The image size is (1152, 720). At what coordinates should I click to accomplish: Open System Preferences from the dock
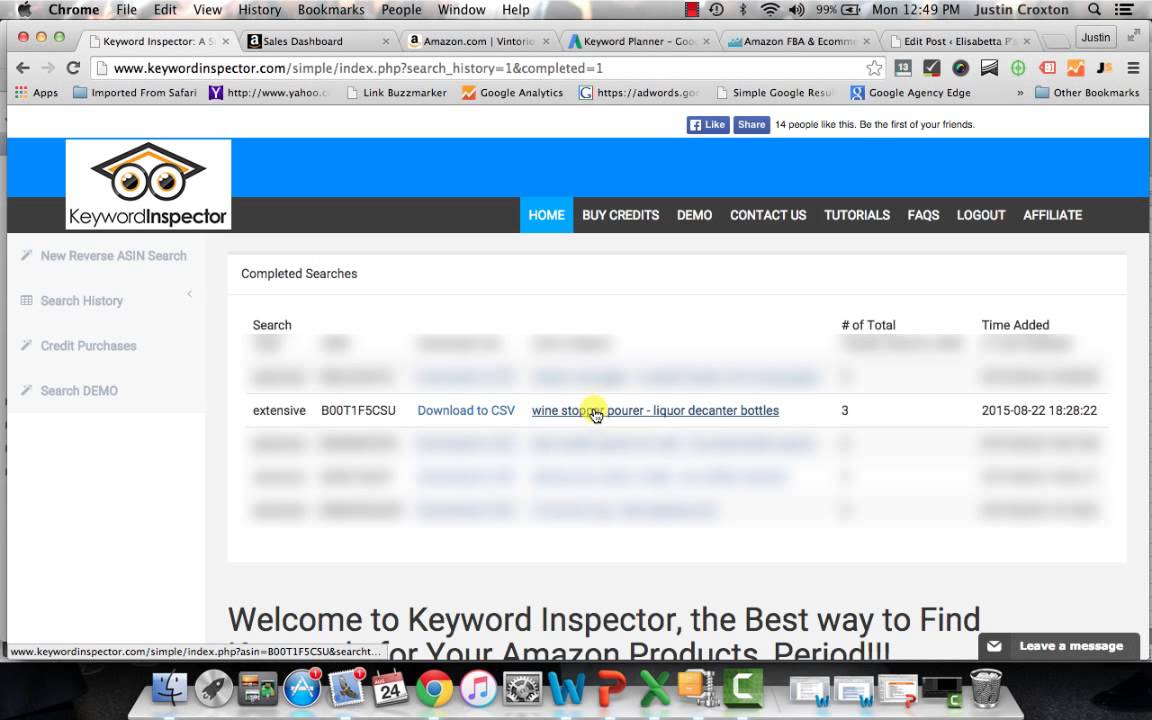(x=522, y=689)
